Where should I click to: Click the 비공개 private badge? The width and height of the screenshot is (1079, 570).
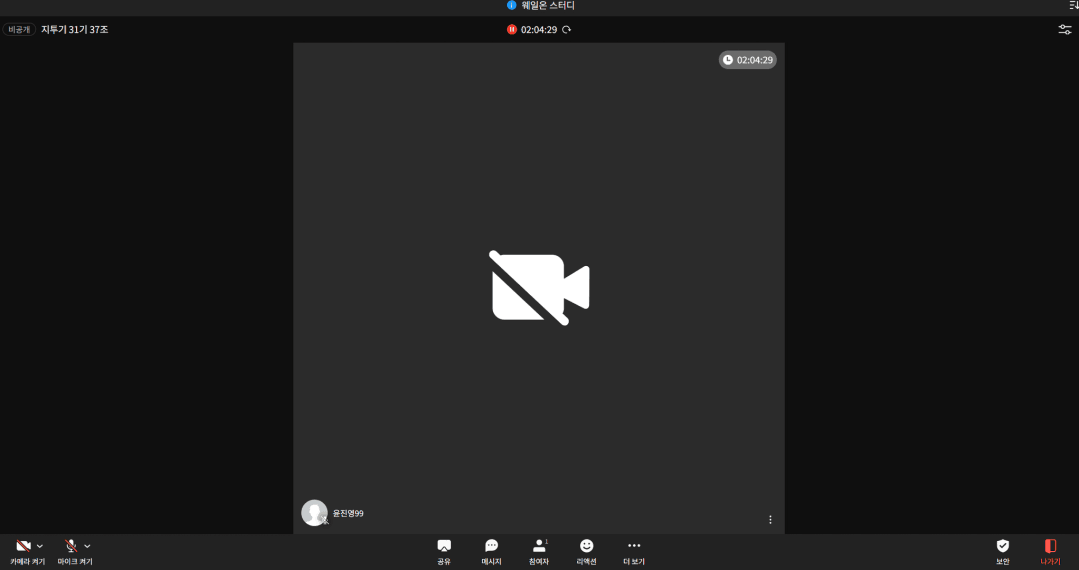19,30
